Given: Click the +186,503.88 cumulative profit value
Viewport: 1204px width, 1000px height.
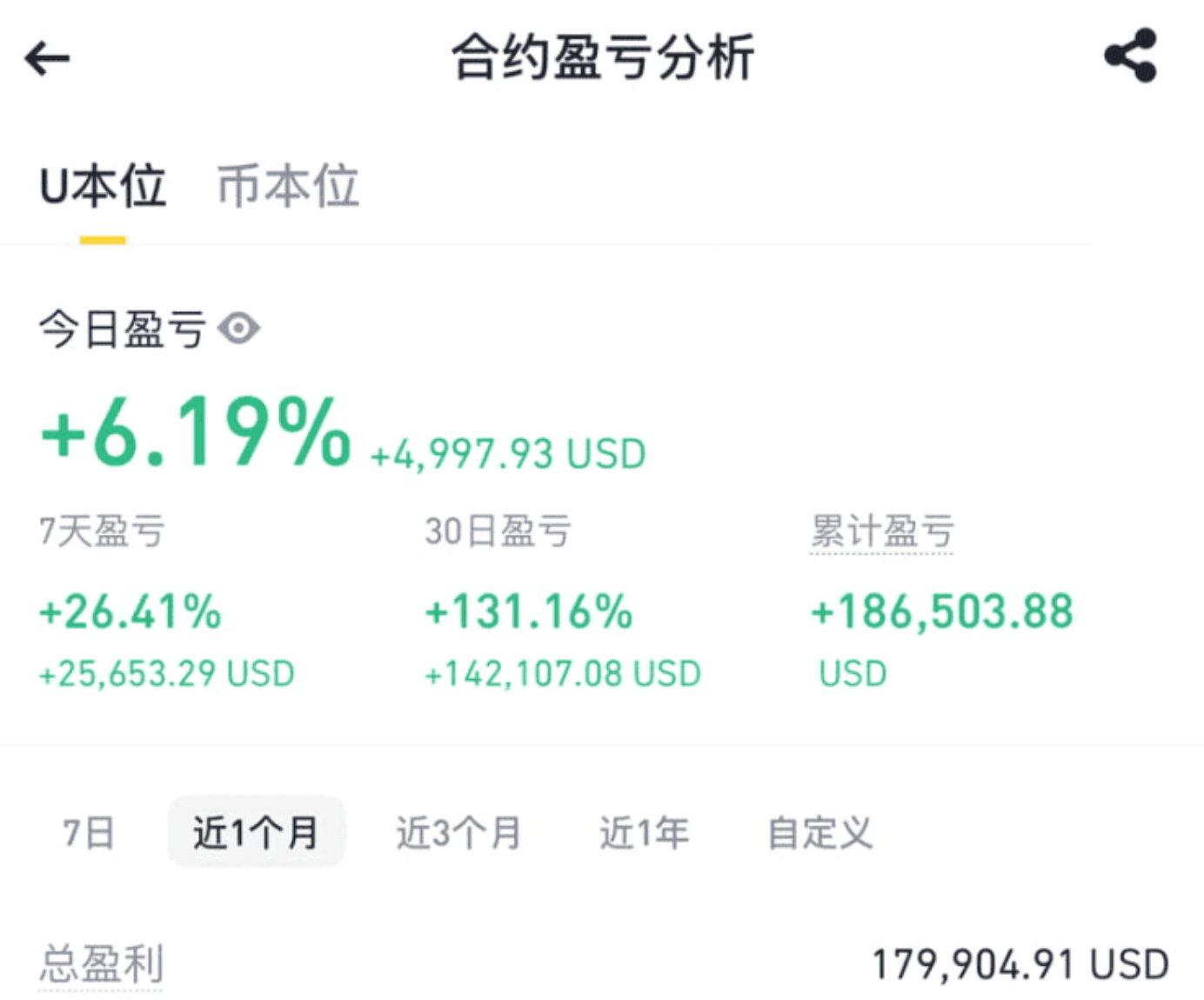Looking at the screenshot, I should [942, 611].
